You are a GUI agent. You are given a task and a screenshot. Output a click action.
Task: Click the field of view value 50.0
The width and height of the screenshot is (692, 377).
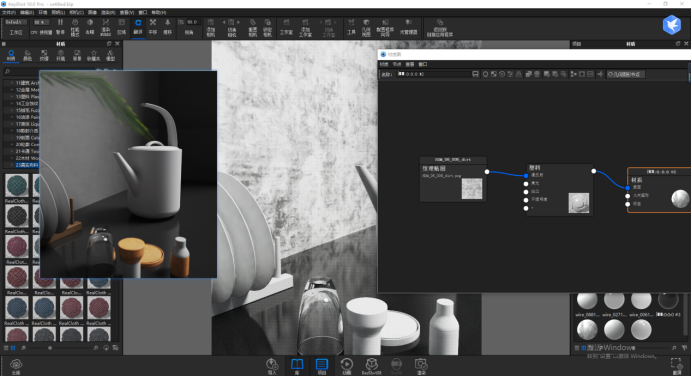[192, 22]
